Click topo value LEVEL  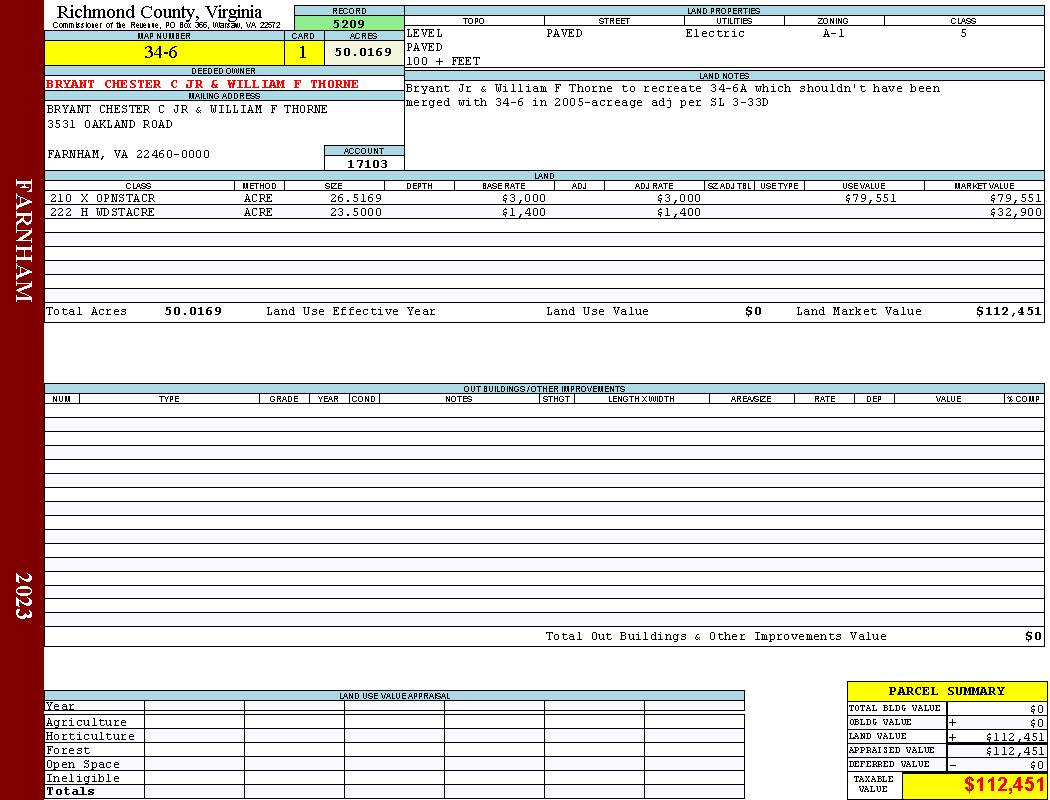point(425,33)
